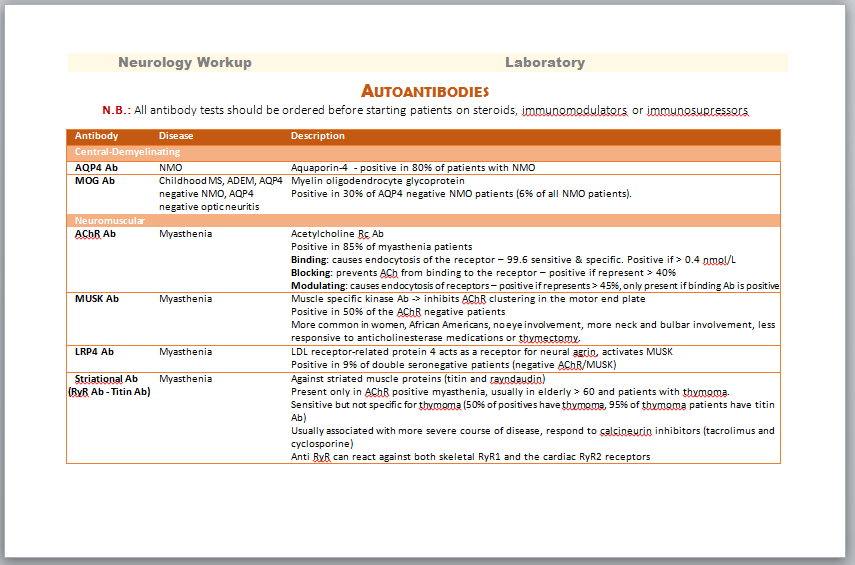Image resolution: width=855 pixels, height=565 pixels.
Task: Click the "AChR Ab" antibody cell
Action: [96, 234]
